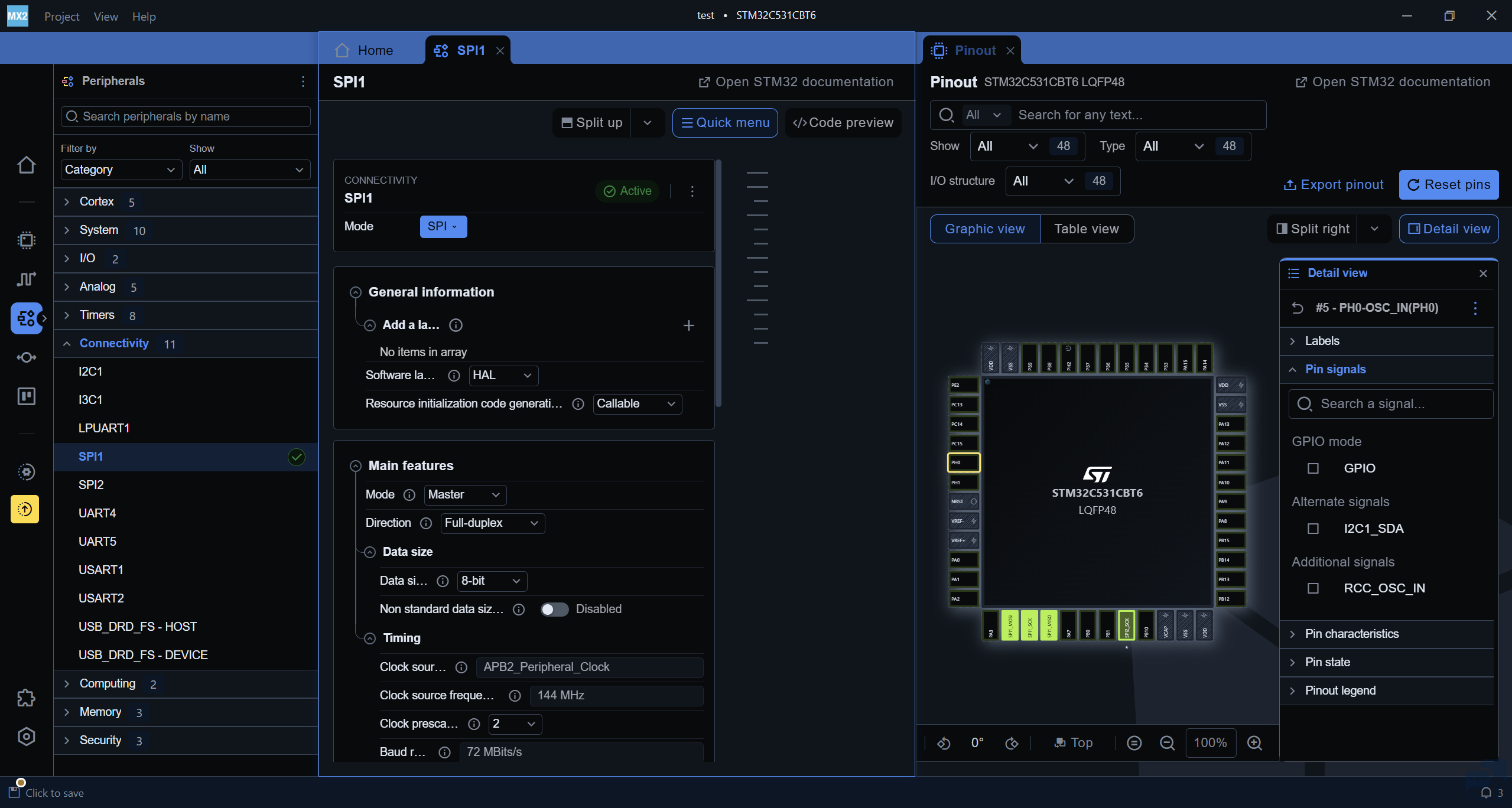
Task: Click the undo arrow beside PH0-OSC_IN pin
Action: pos(1298,308)
